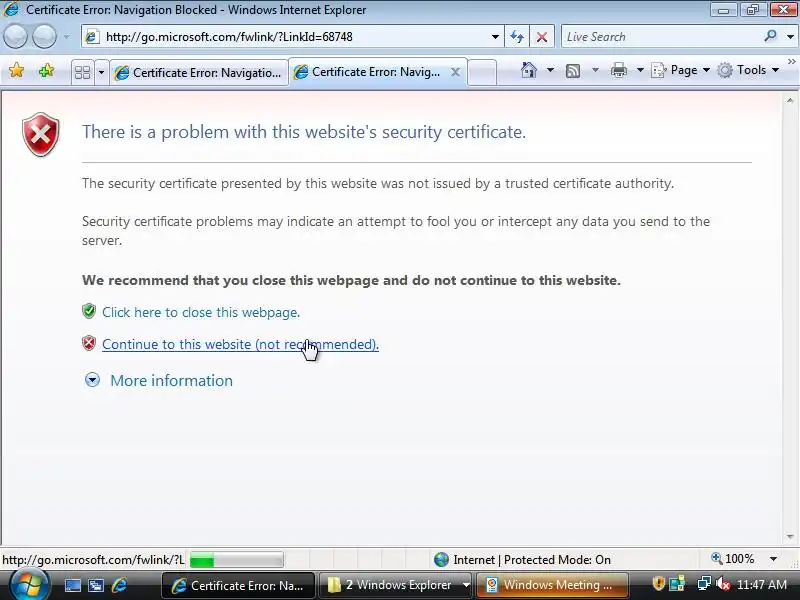This screenshot has height=600, width=800.
Task: Click the red shield error icon
Action: (x=41, y=134)
